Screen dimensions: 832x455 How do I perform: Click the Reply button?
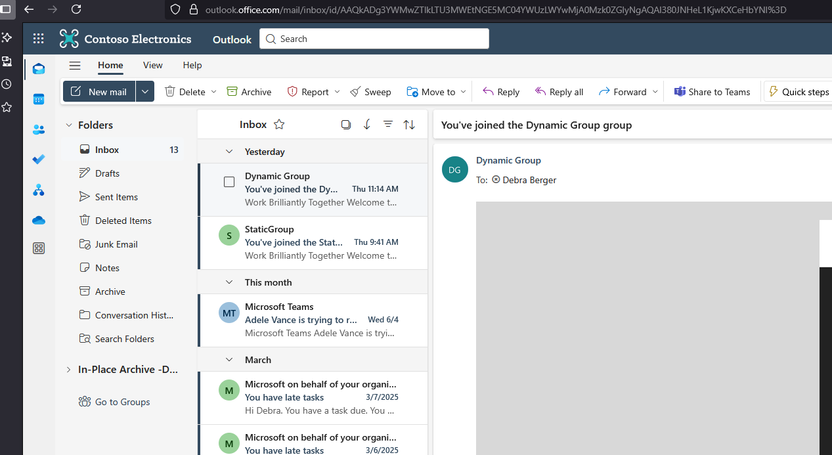click(x=501, y=92)
